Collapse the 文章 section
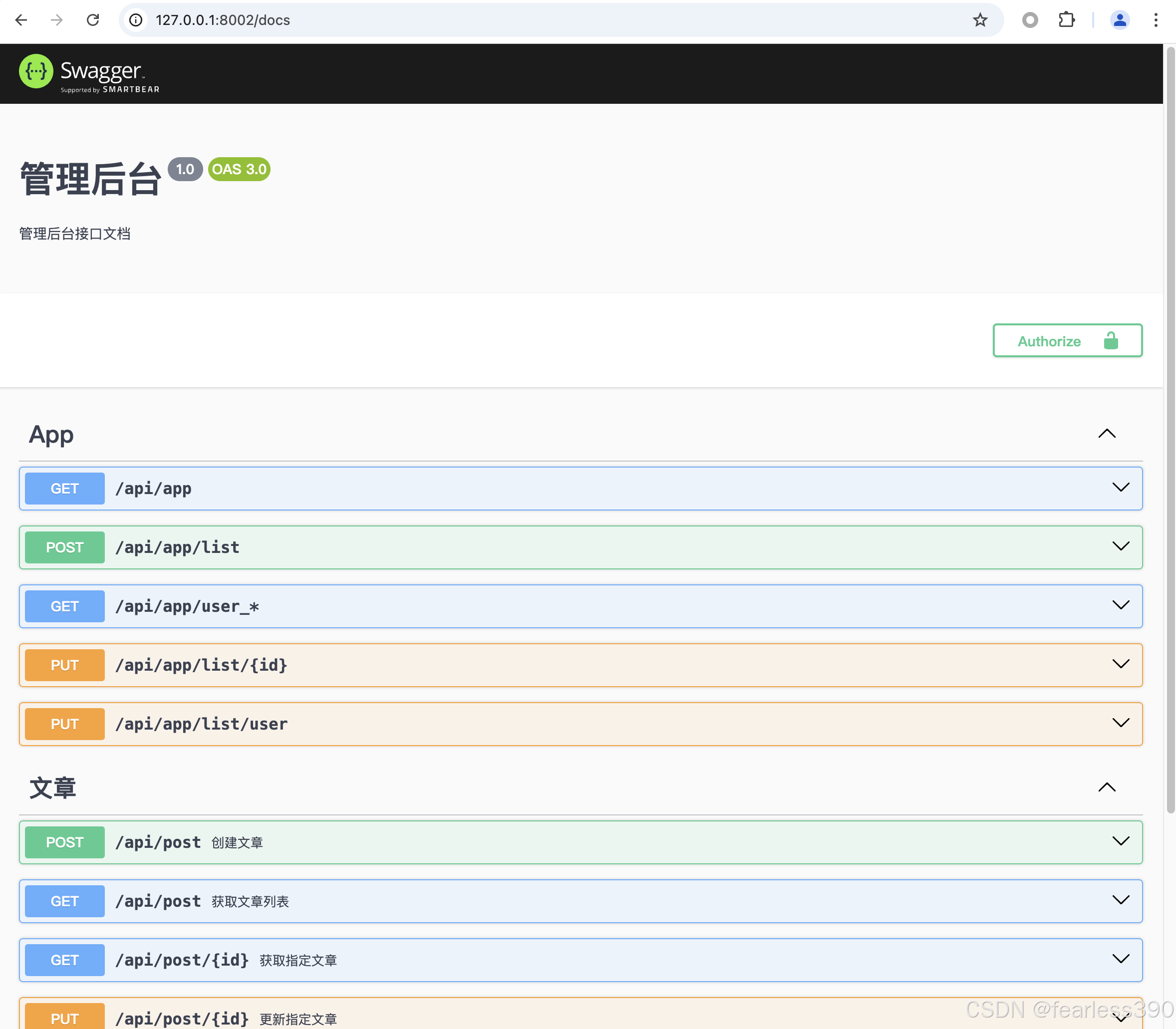 pos(1107,787)
